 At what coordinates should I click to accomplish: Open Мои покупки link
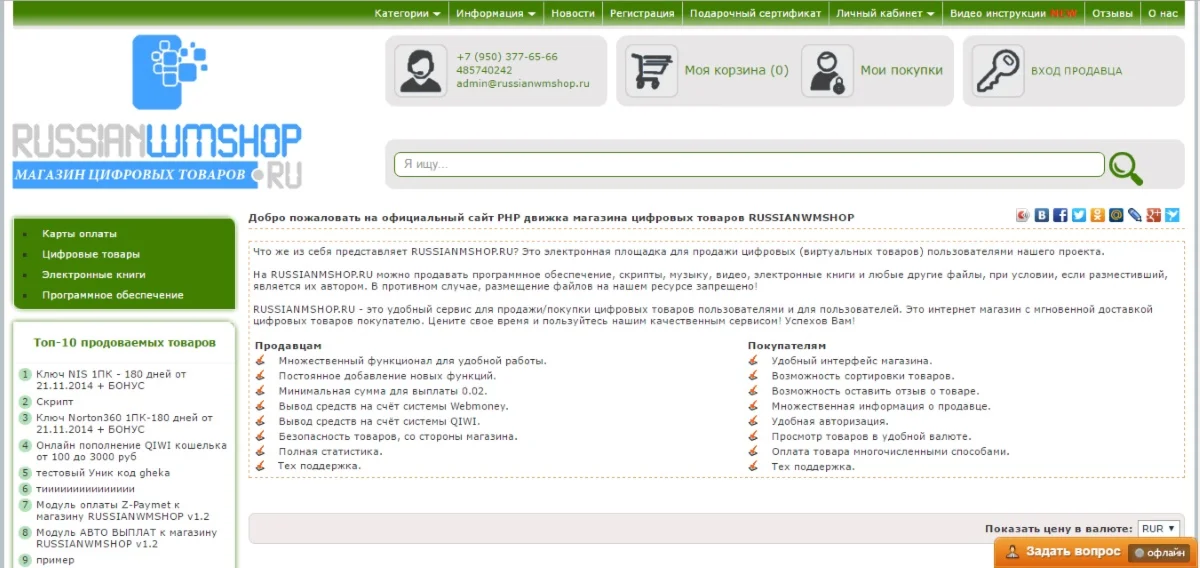(901, 71)
